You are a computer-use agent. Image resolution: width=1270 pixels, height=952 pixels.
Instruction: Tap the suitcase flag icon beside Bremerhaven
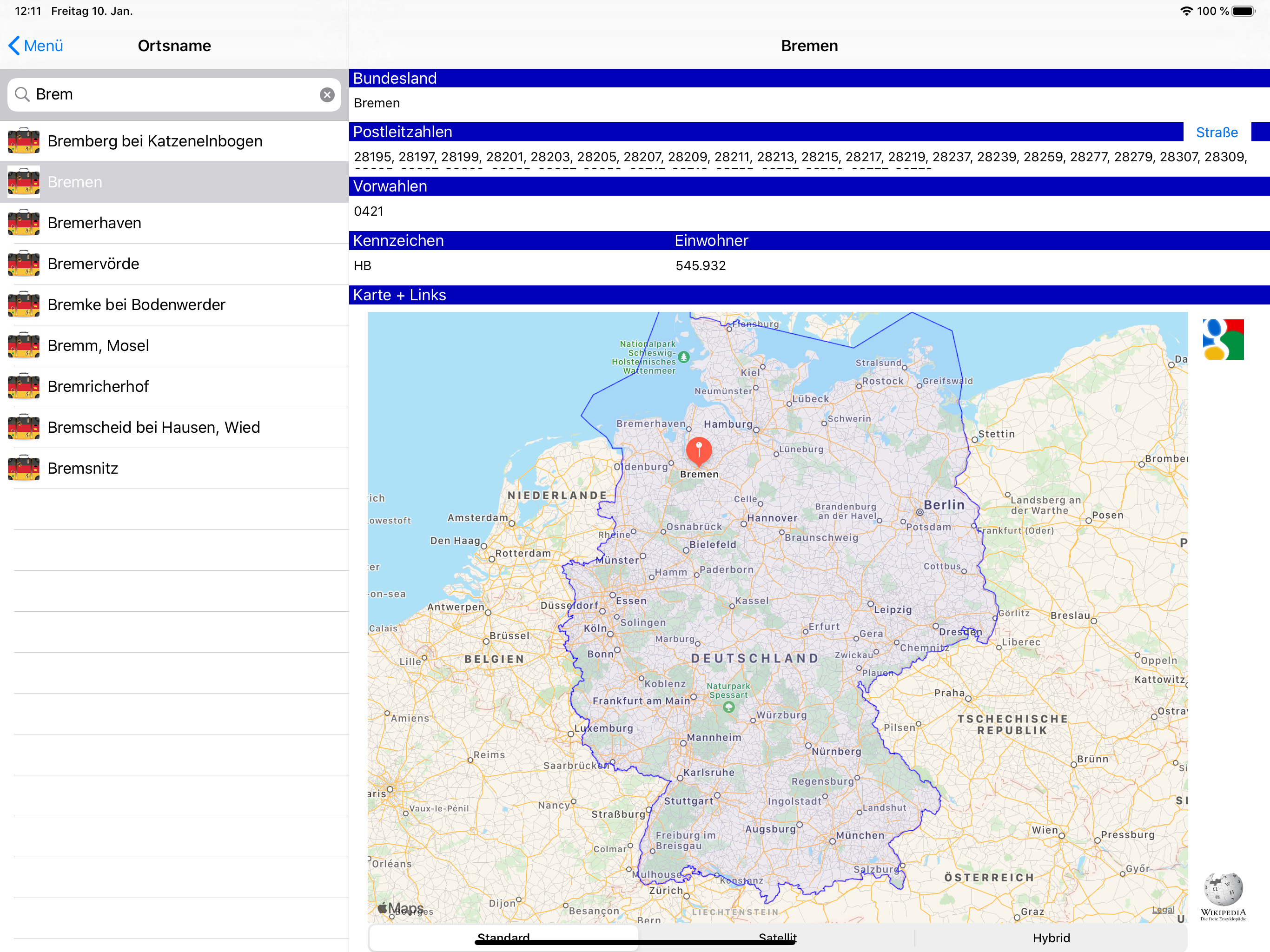coord(24,223)
